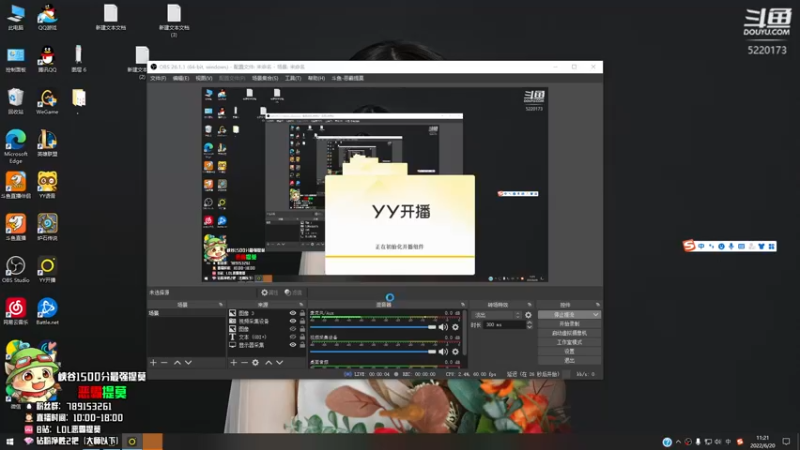
Task: Move the scene down in Scenes panel
Action: 188,362
